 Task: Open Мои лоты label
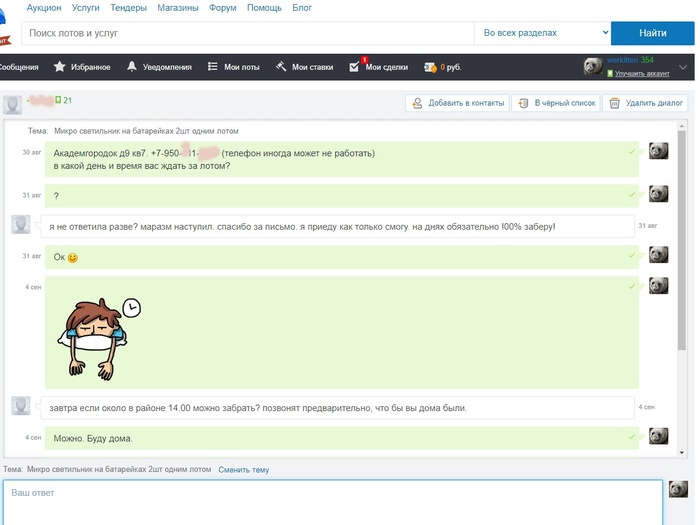[x=242, y=67]
